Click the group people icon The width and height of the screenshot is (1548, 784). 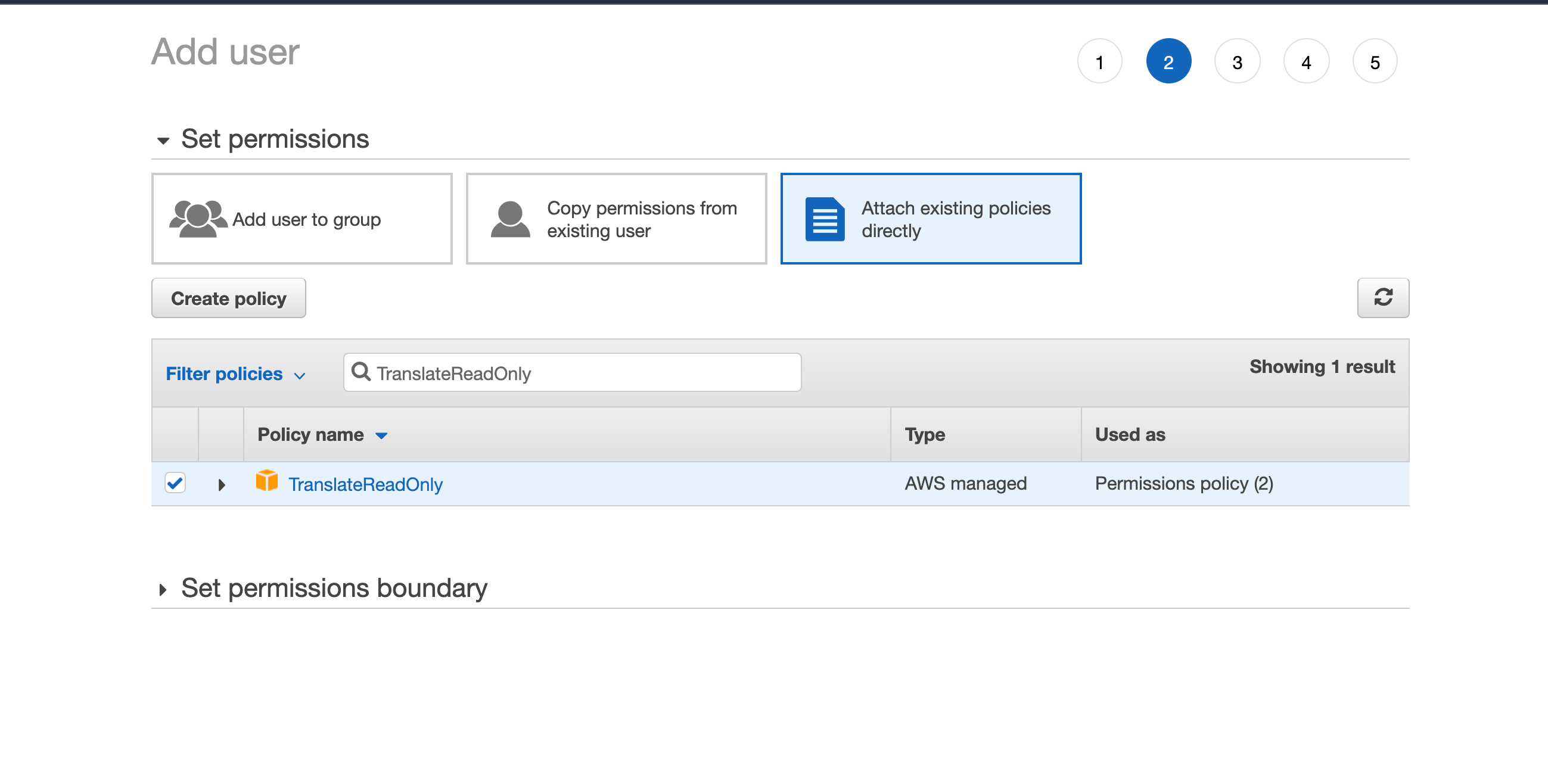(x=198, y=219)
